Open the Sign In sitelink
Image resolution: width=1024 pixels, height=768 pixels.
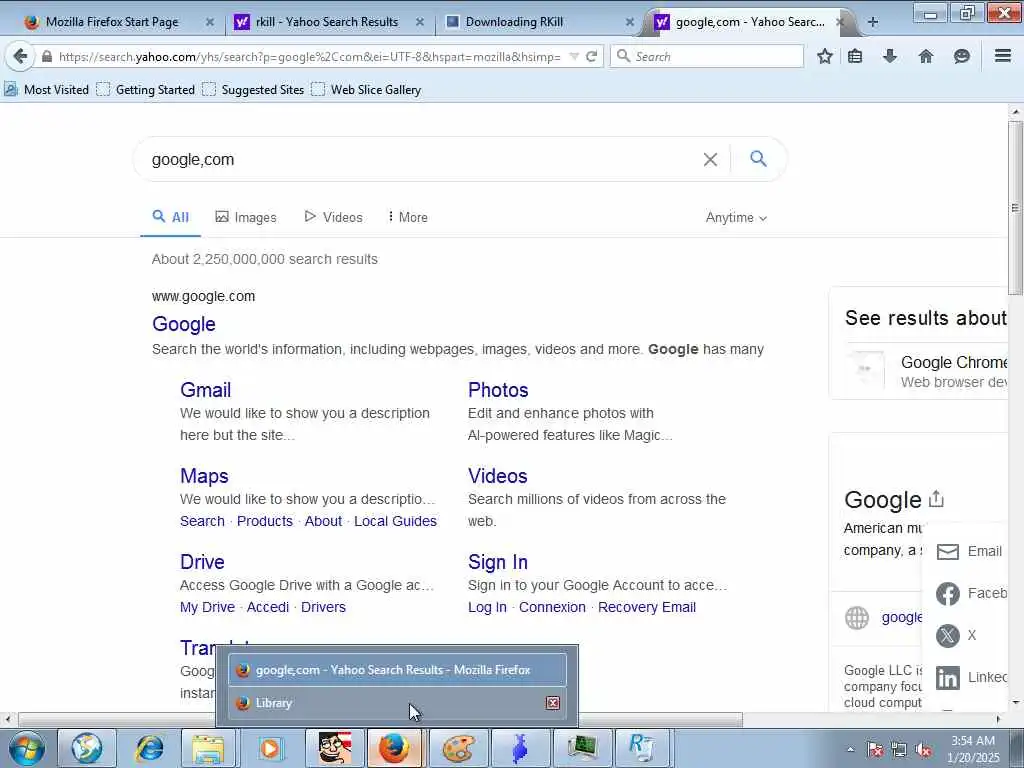(498, 562)
